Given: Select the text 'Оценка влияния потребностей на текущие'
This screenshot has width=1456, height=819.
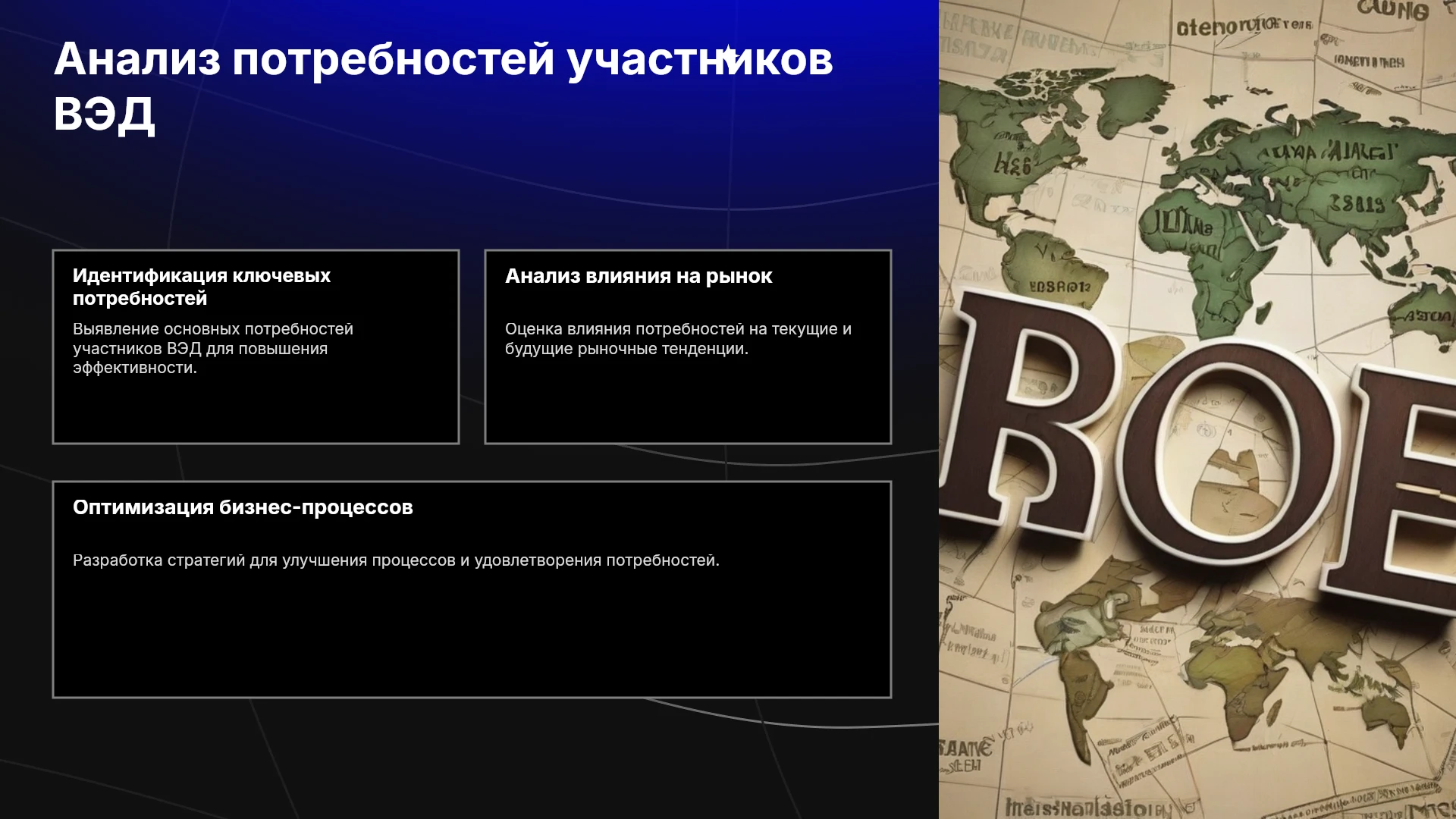Looking at the screenshot, I should (x=671, y=329).
